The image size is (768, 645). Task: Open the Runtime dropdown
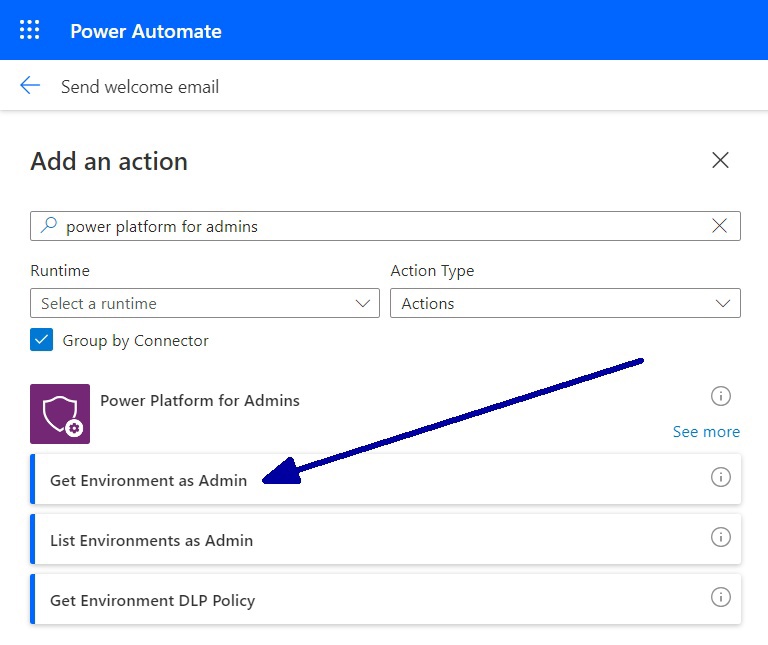(205, 303)
